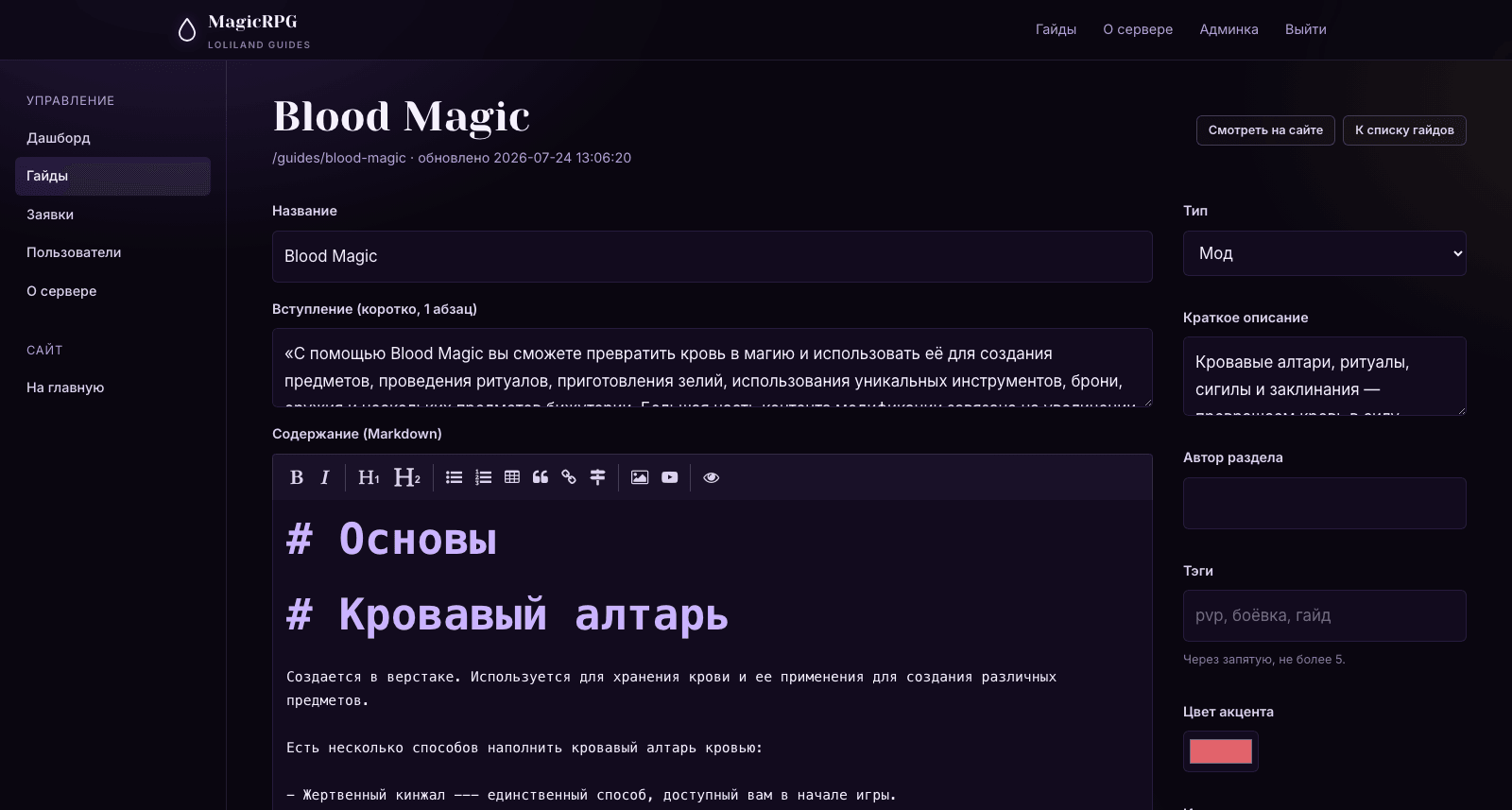Open the Цвет акцента color swatch
Image resolution: width=1512 pixels, height=810 pixels.
point(1221,751)
